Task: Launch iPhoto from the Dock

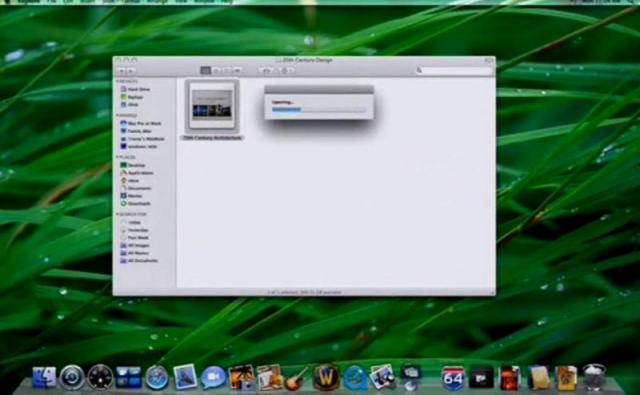Action: tap(242, 377)
